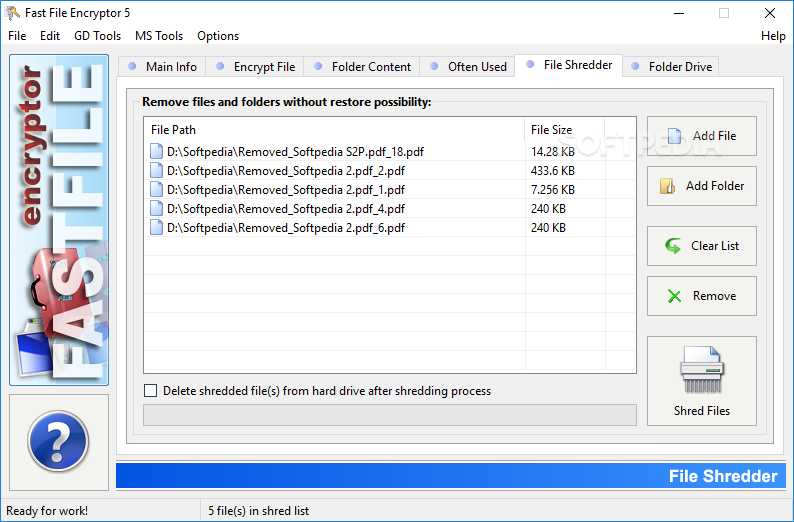
Task: Click the Shred Files shredder icon
Action: point(702,370)
